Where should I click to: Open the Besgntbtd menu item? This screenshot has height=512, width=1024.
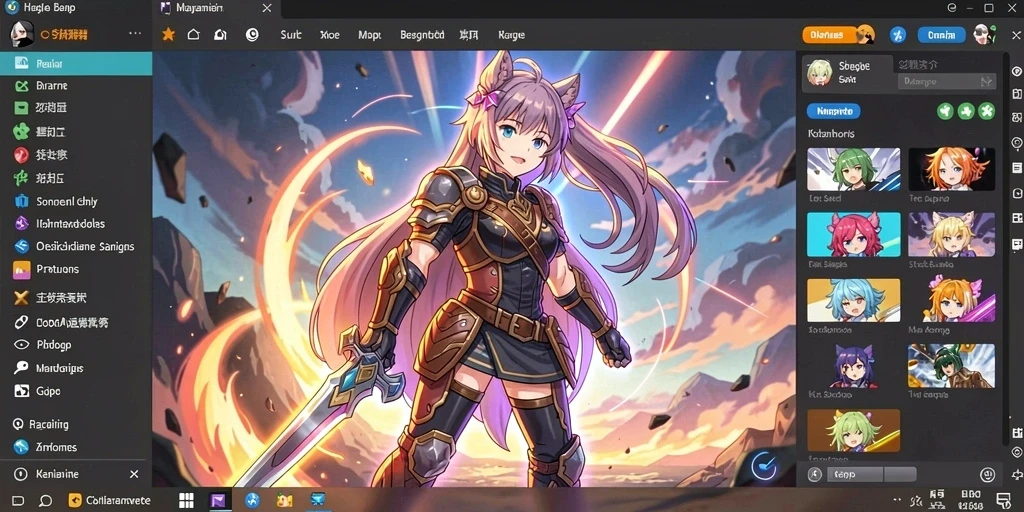click(422, 35)
